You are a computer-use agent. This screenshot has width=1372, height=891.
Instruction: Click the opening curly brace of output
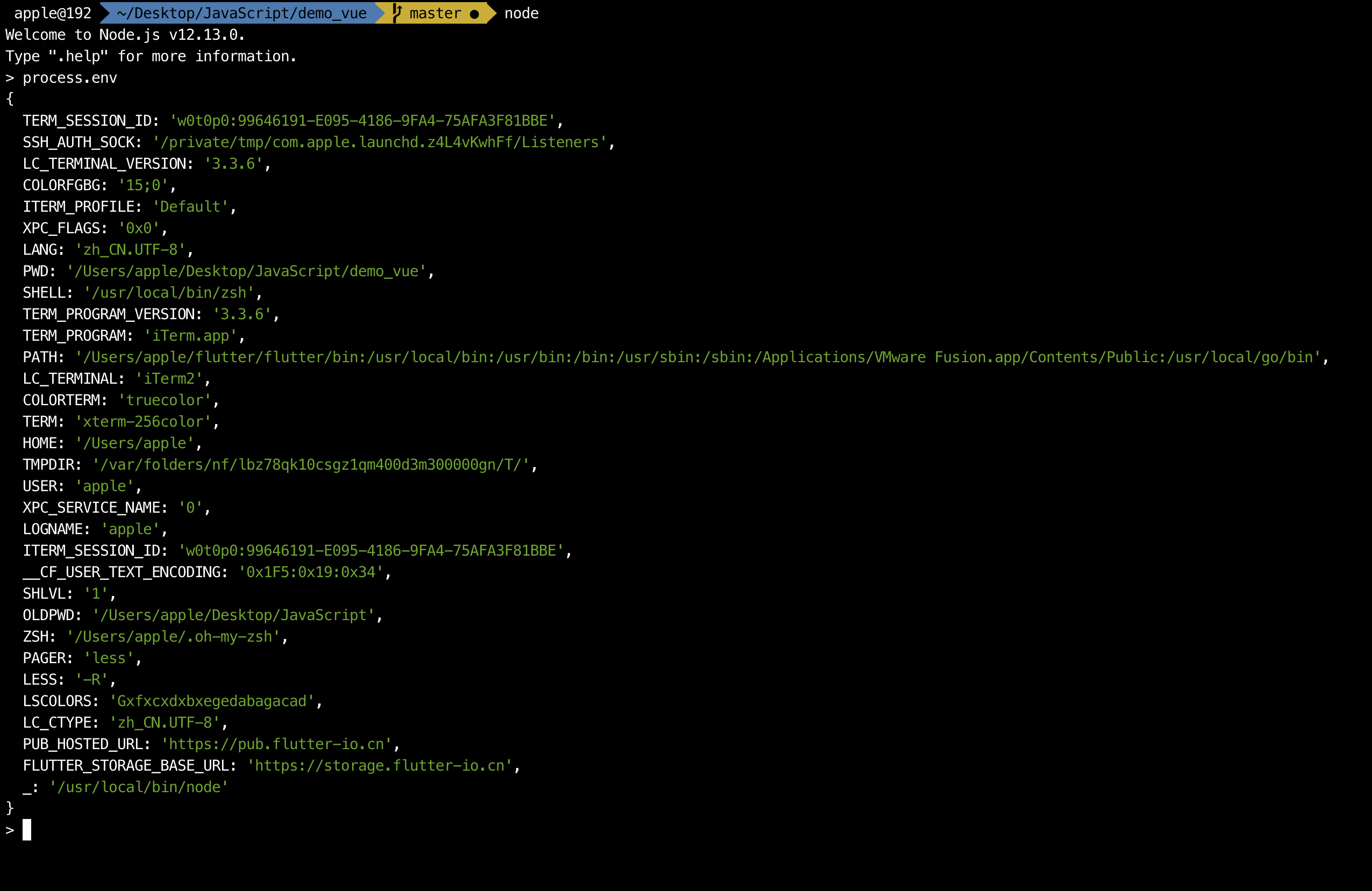pyautogui.click(x=10, y=99)
